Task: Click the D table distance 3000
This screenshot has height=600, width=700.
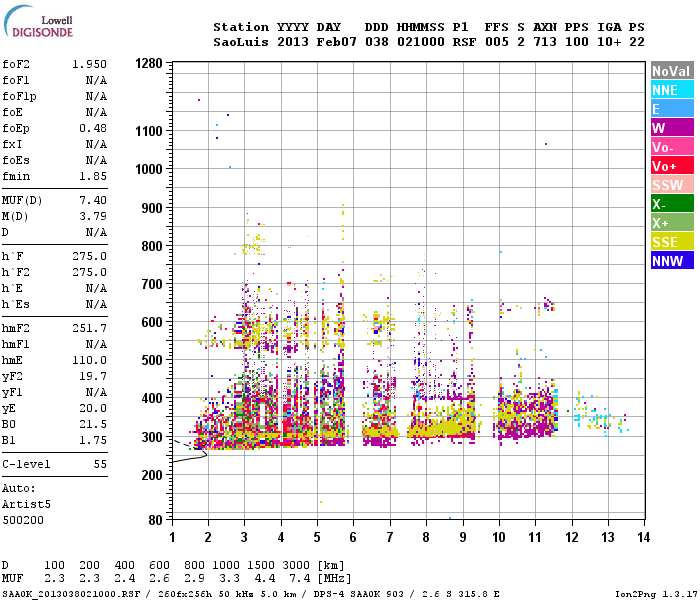Action: pos(296,565)
